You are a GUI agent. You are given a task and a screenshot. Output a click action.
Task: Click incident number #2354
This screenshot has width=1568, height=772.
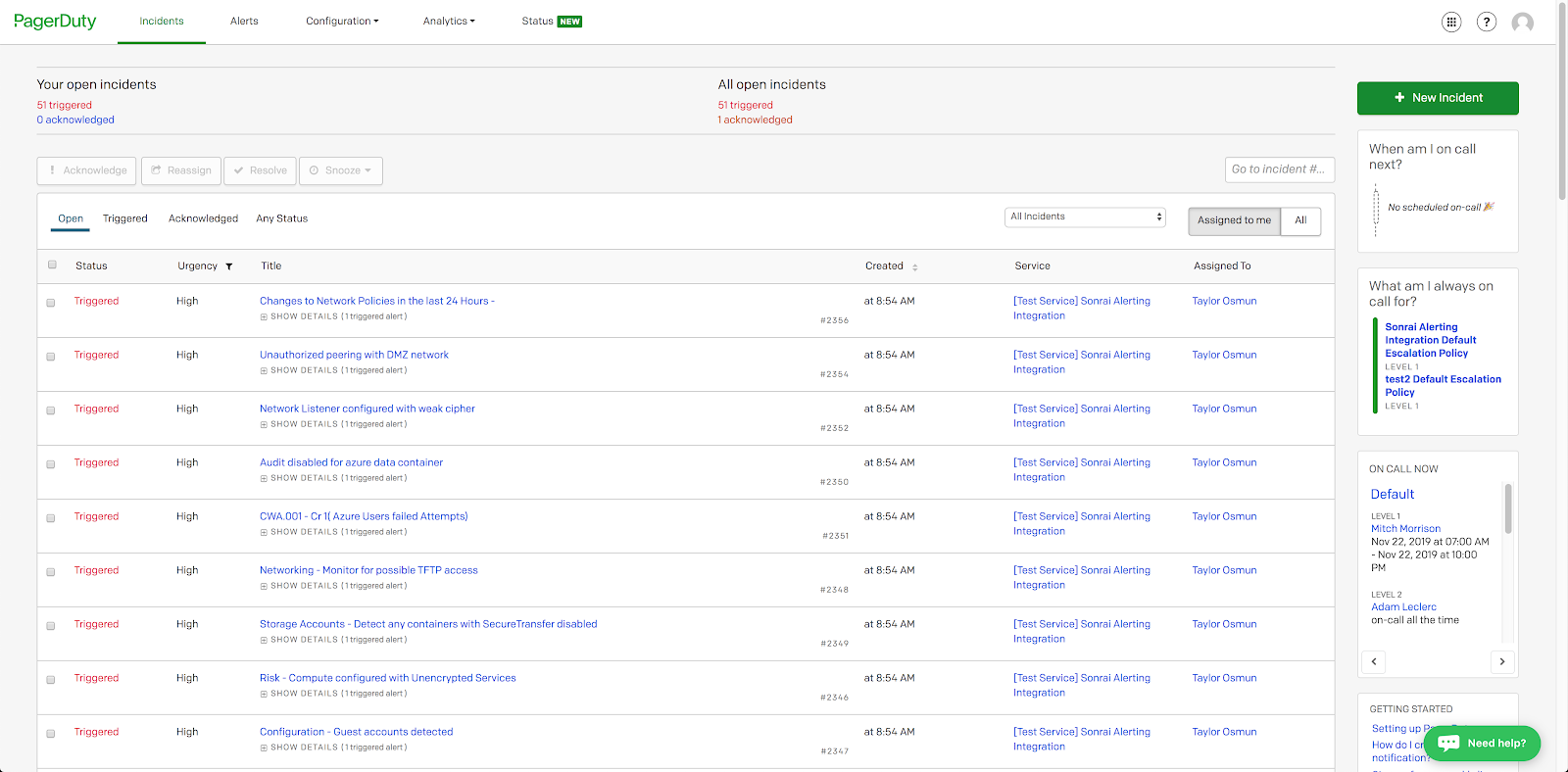(x=835, y=374)
